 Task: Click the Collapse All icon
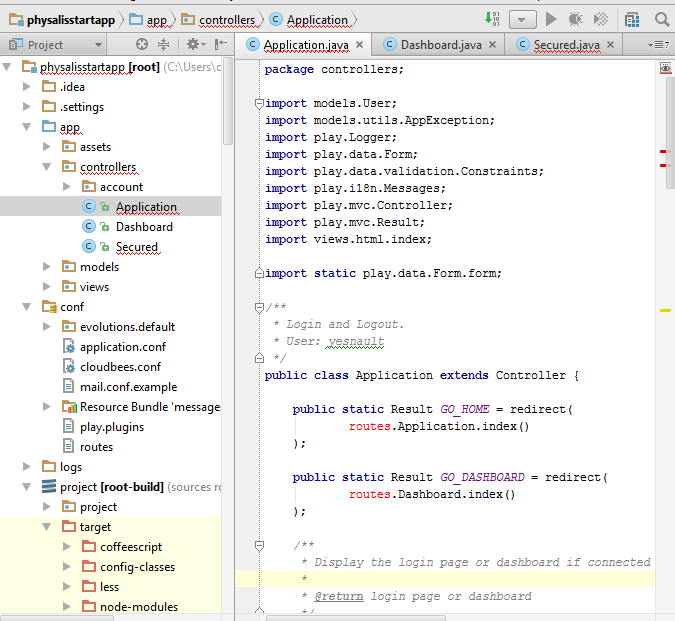pos(164,45)
